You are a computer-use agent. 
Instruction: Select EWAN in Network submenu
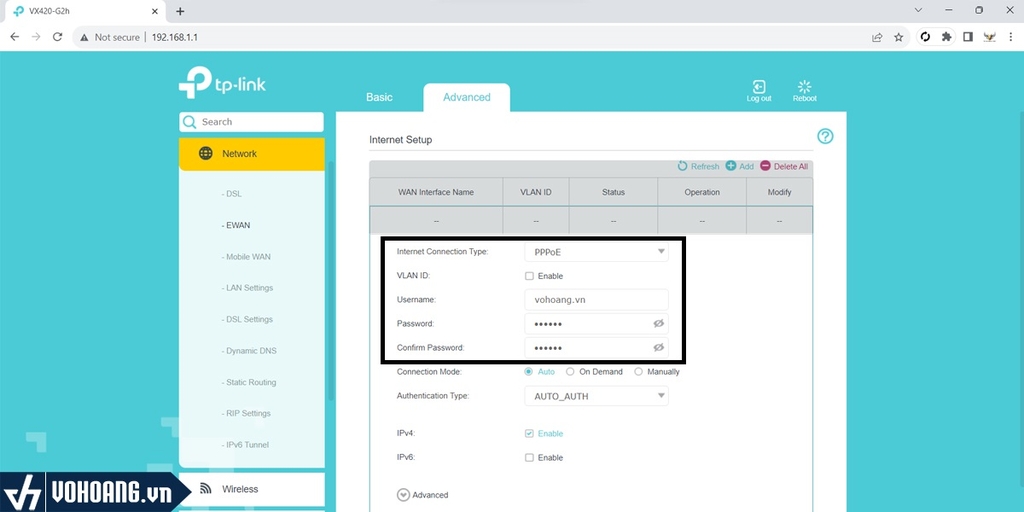pos(236,225)
